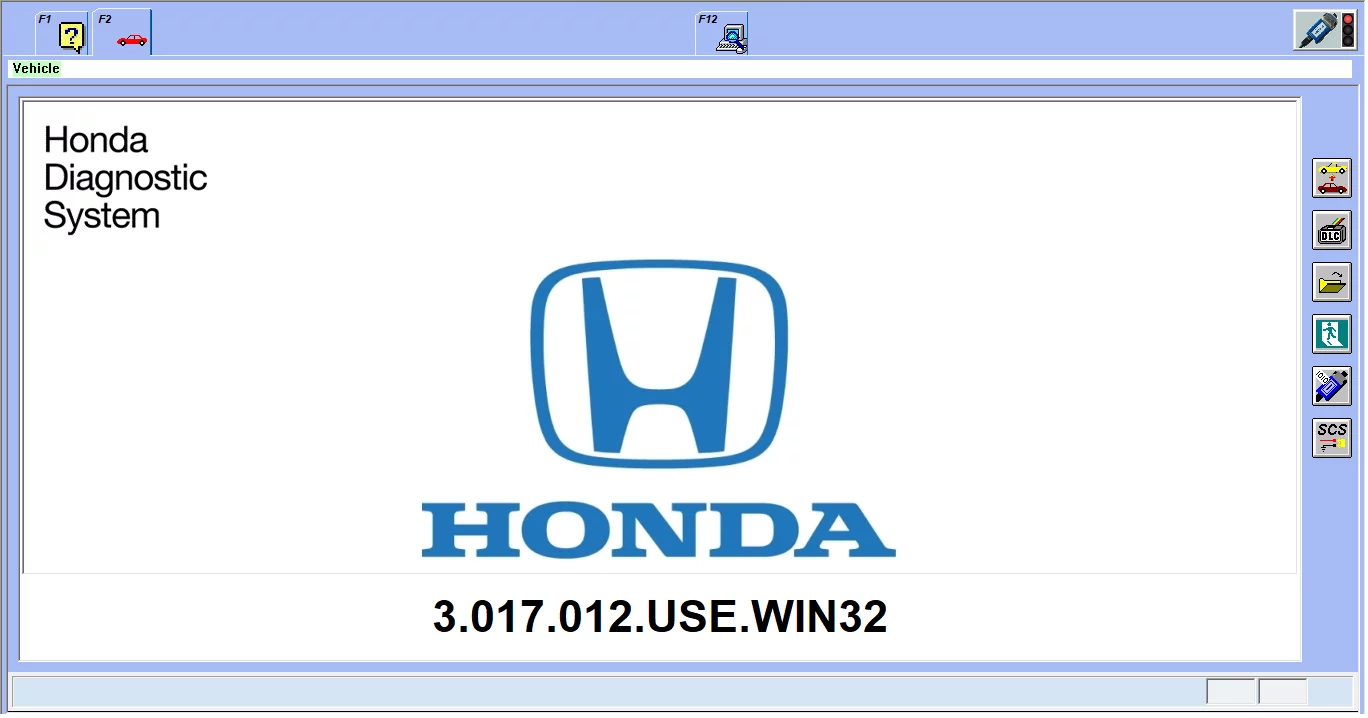The height and width of the screenshot is (718, 1368).
Task: Click the Honda Diagnostic System title text
Action: [x=125, y=177]
